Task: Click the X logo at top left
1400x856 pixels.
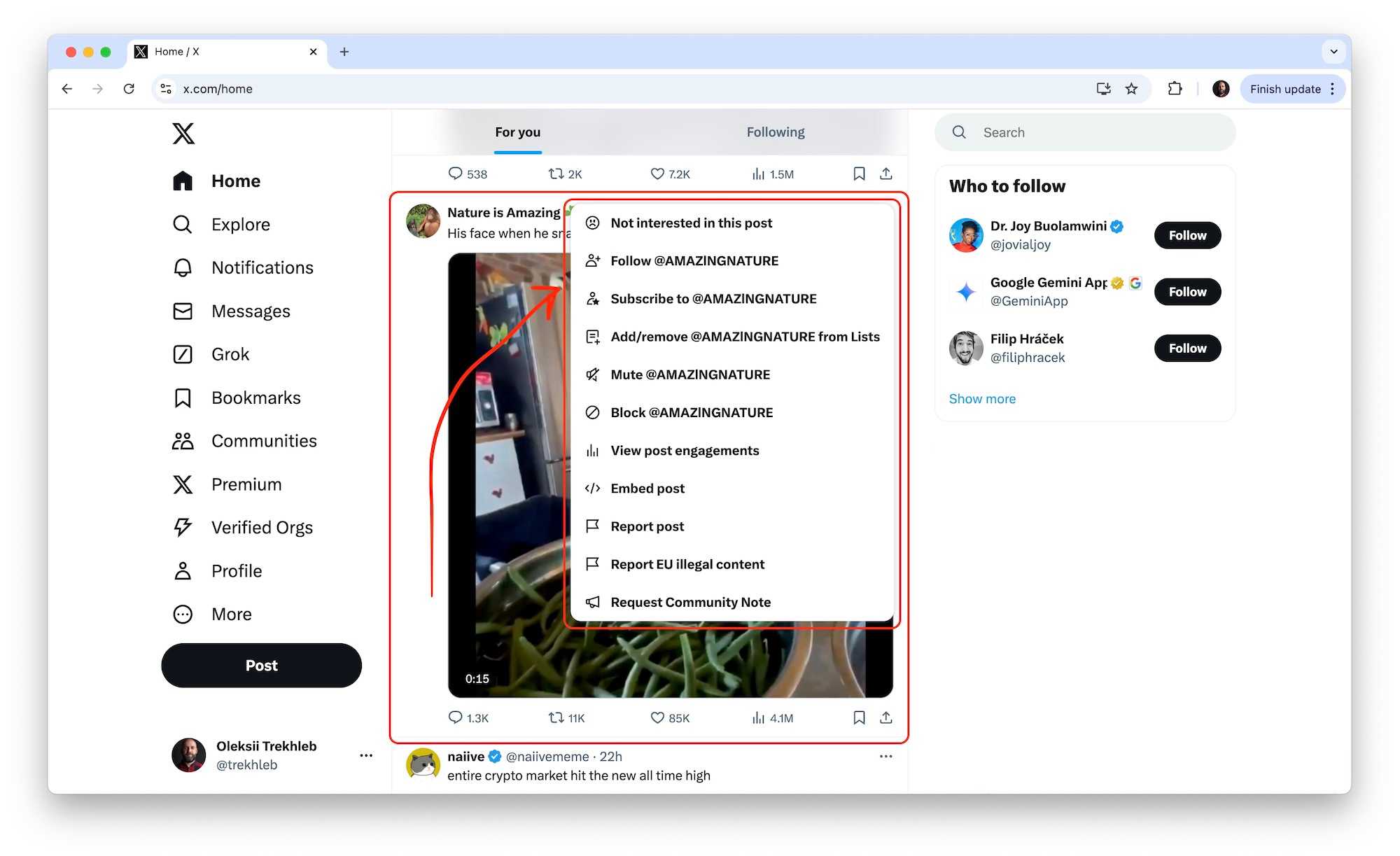Action: 183,134
